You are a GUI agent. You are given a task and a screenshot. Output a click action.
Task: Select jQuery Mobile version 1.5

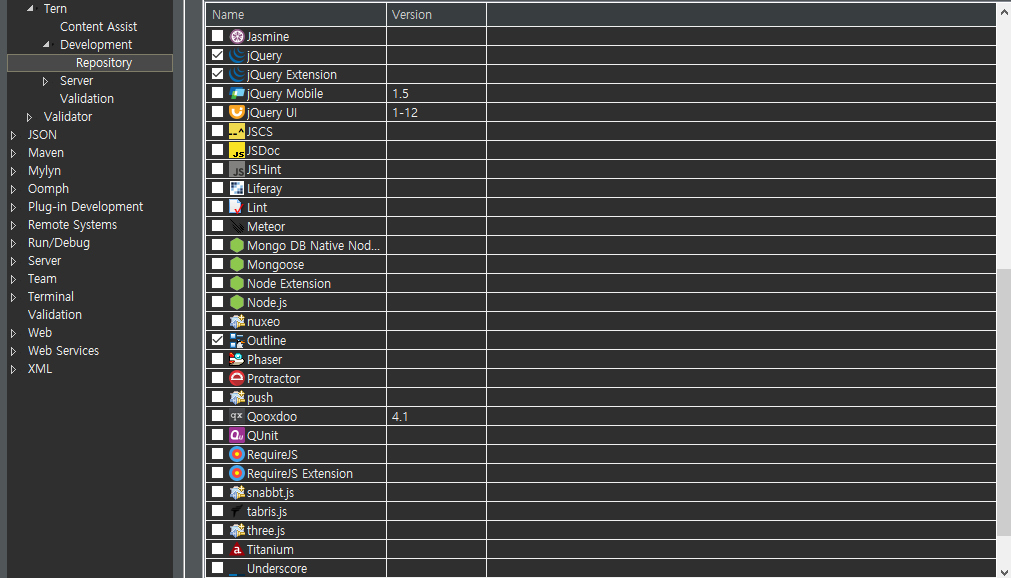point(437,94)
